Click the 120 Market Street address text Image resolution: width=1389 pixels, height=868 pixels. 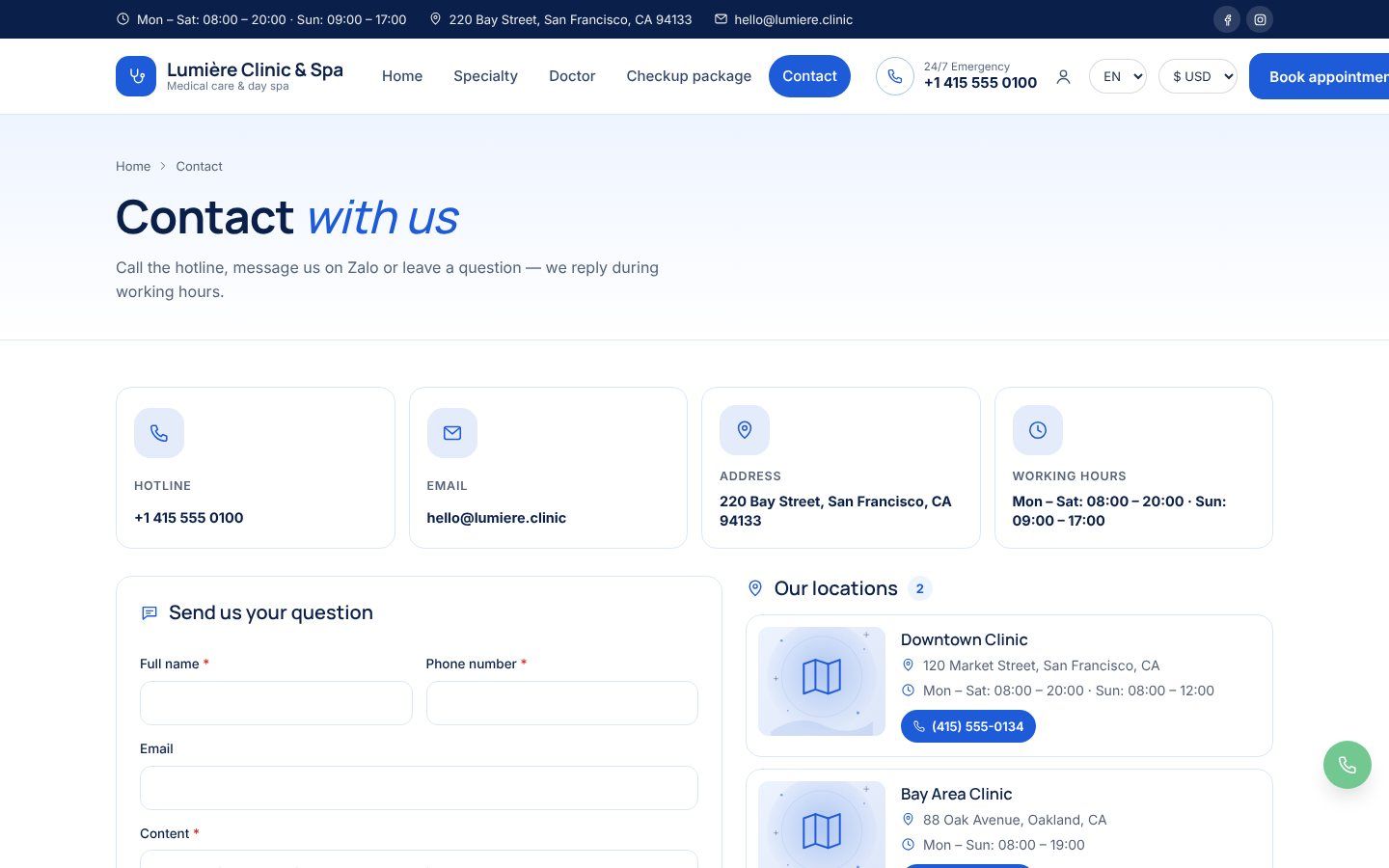click(x=1041, y=665)
